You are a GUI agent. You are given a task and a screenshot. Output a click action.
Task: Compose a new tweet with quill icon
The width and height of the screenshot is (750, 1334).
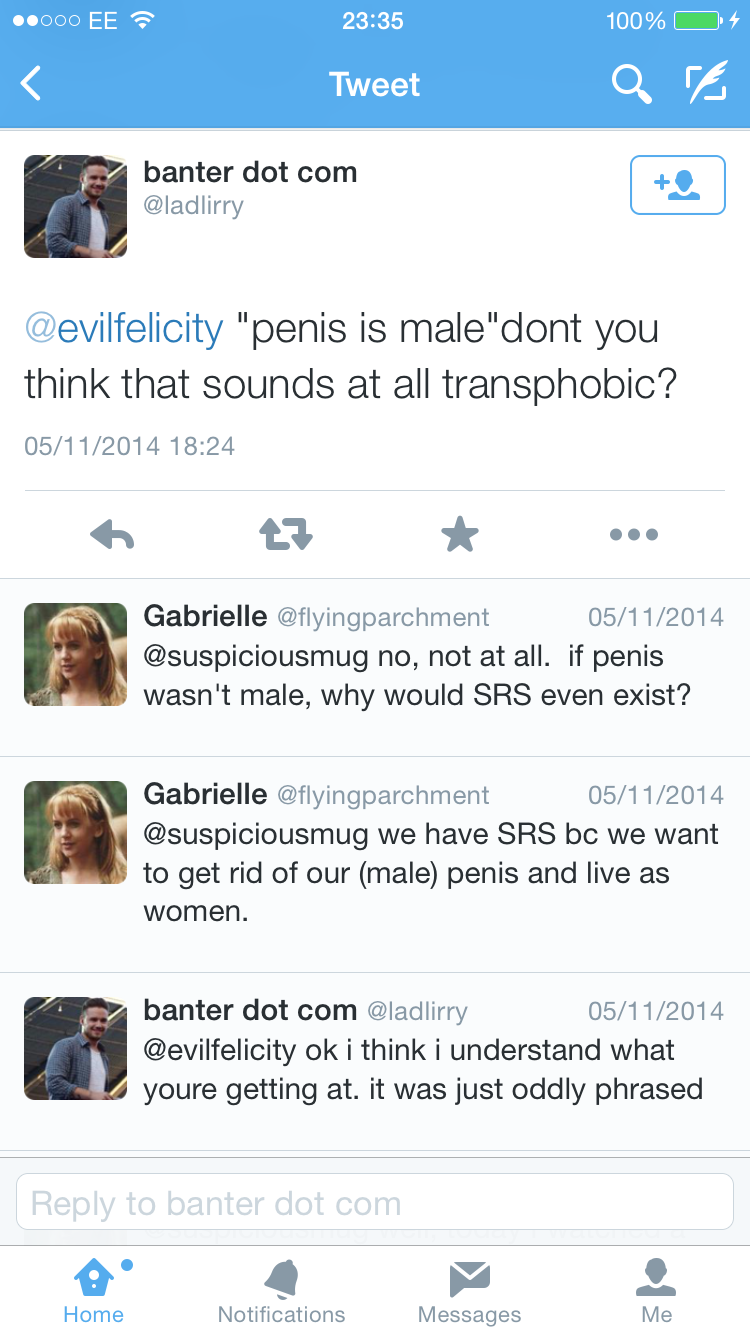tap(705, 84)
